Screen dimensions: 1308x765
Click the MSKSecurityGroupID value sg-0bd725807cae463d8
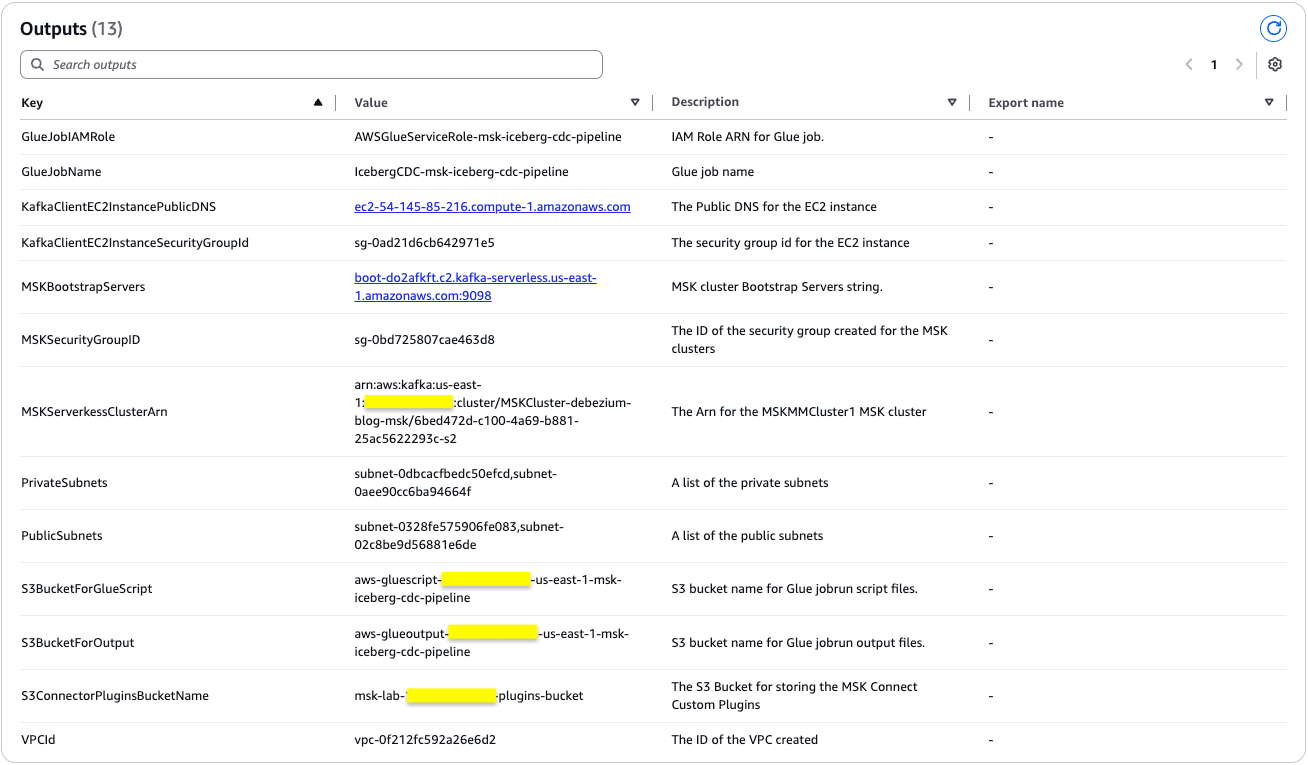coord(424,340)
